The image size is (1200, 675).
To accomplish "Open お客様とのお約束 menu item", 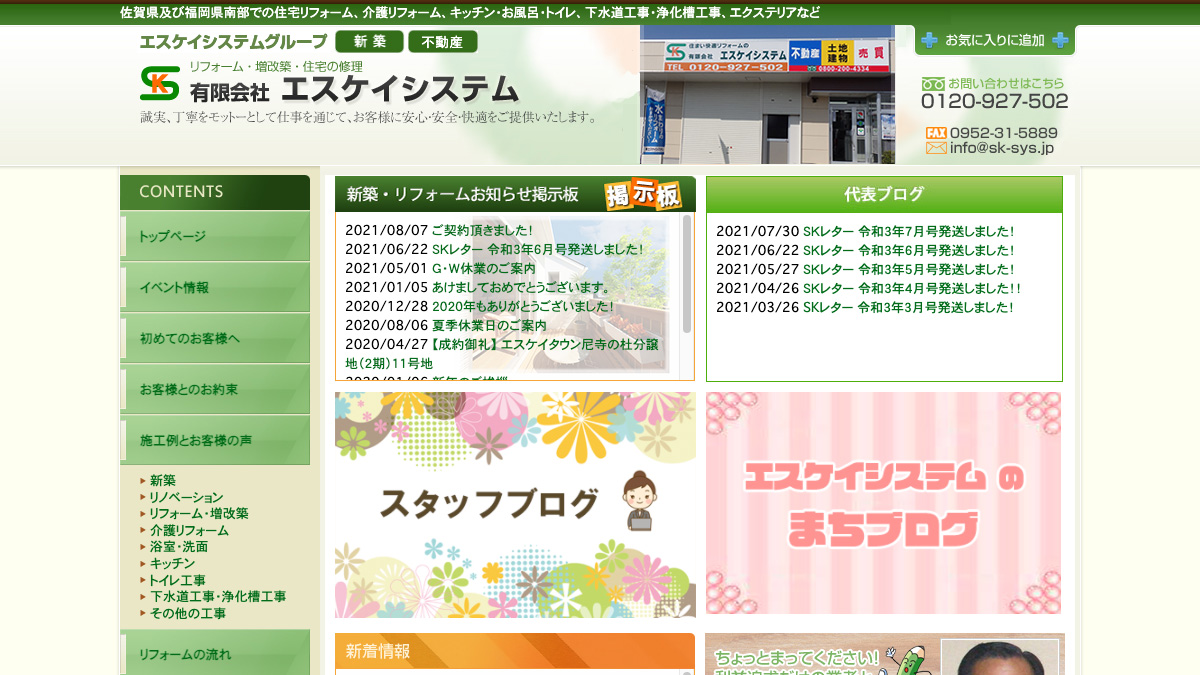I will pos(215,390).
